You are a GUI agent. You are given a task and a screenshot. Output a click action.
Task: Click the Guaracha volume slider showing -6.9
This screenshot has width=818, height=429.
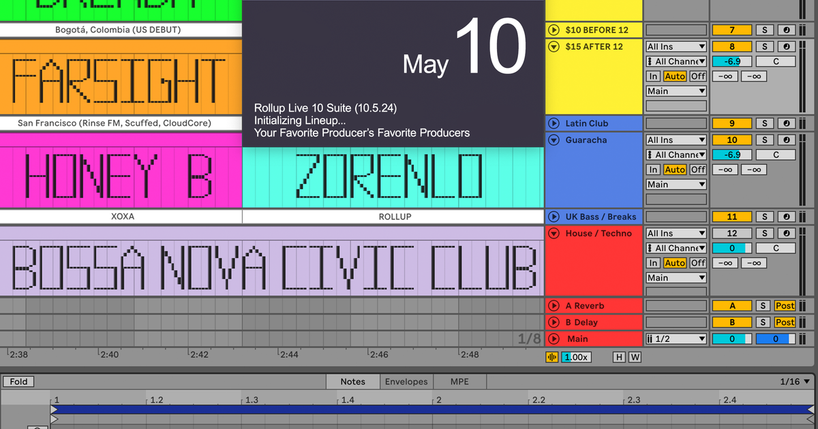[x=732, y=155]
